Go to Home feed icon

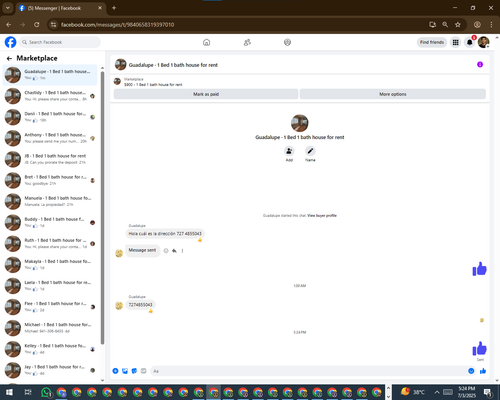(206, 42)
